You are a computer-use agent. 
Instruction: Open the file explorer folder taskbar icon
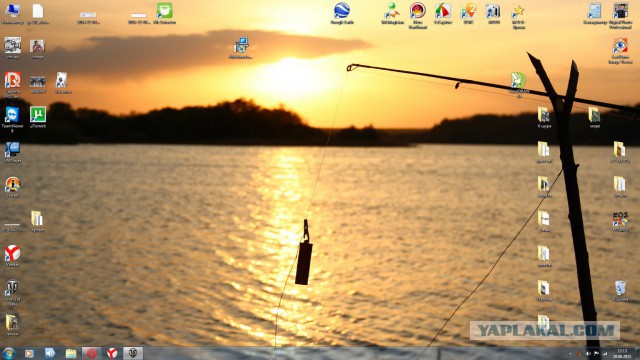coord(71,353)
